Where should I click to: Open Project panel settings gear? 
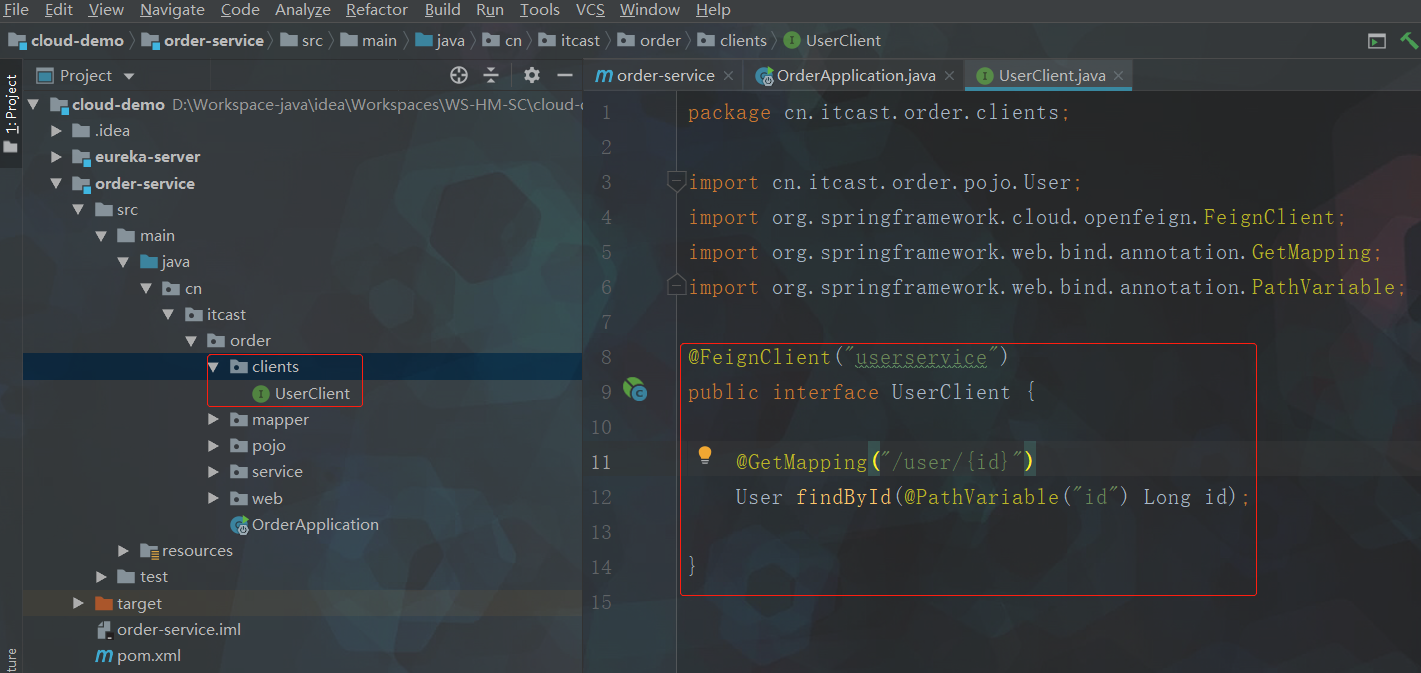(x=532, y=75)
